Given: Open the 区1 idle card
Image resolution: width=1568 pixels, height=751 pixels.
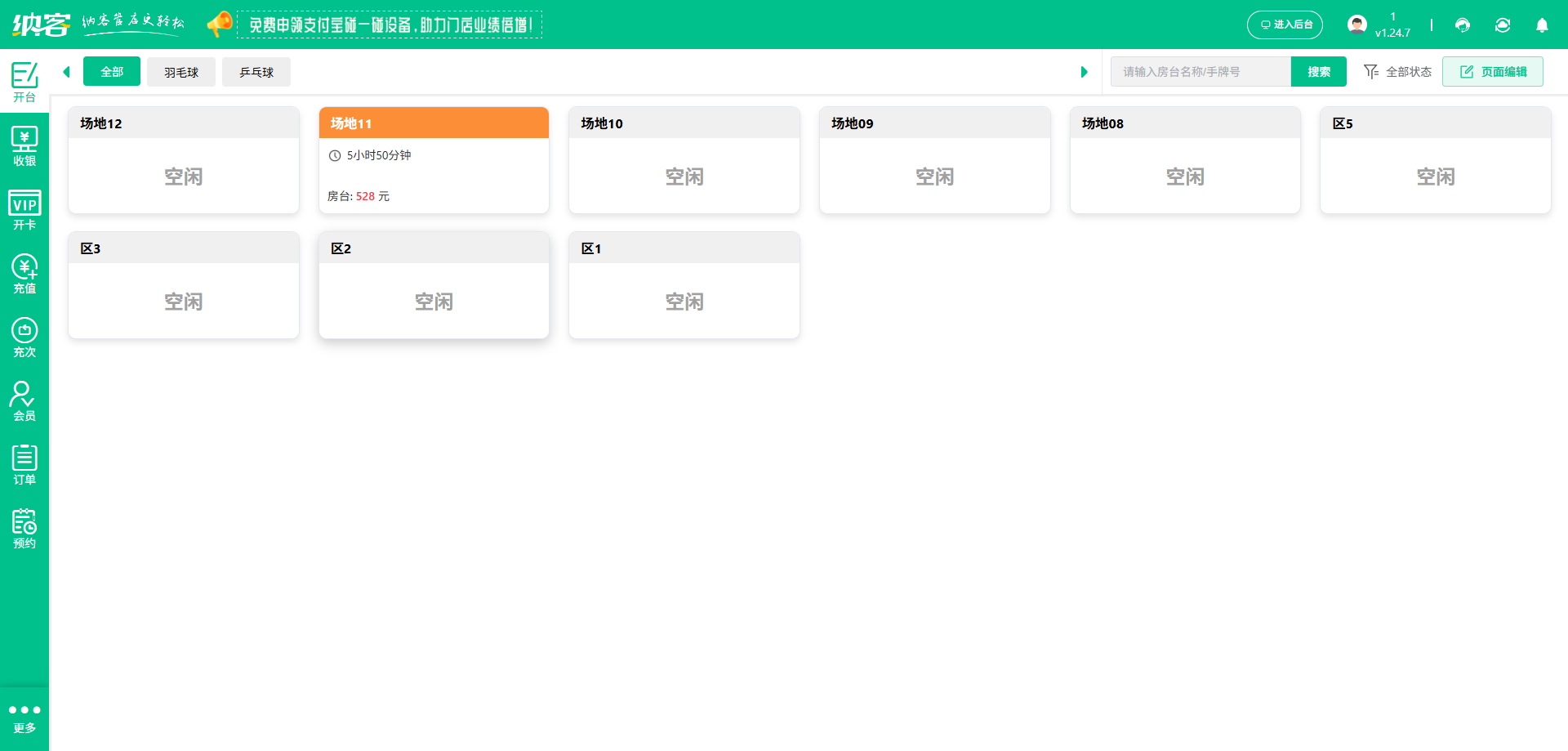Looking at the screenshot, I should click(x=684, y=285).
